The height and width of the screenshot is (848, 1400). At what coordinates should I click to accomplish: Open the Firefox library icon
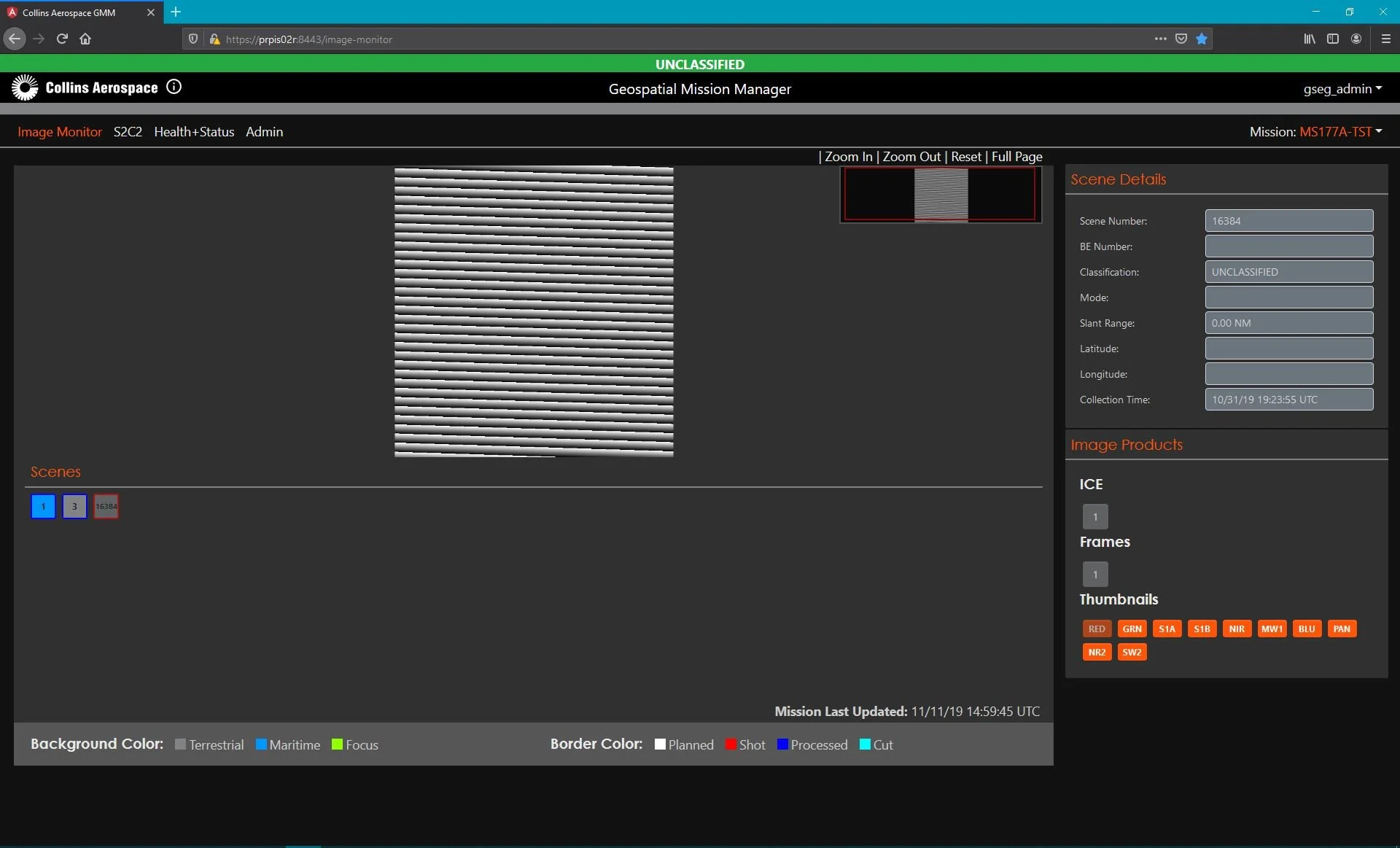1310,39
